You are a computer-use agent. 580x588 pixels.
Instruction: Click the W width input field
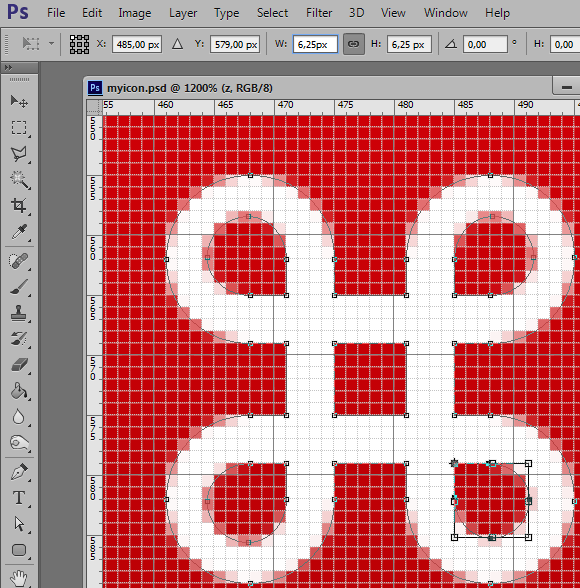[315, 44]
